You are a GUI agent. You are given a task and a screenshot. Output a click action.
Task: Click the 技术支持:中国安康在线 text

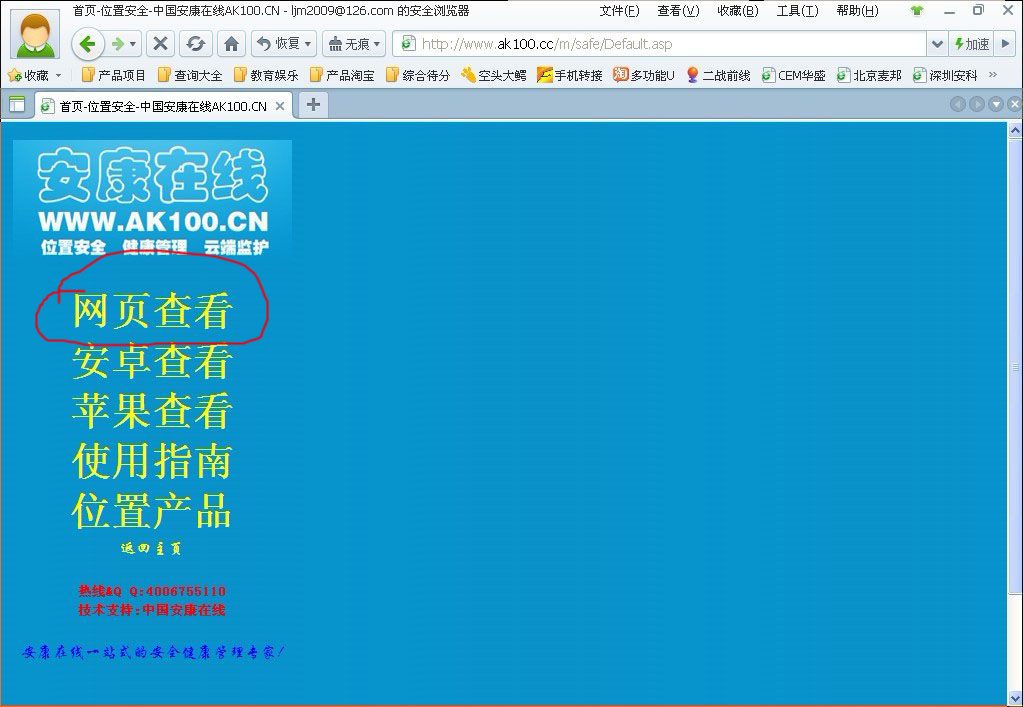click(x=152, y=610)
